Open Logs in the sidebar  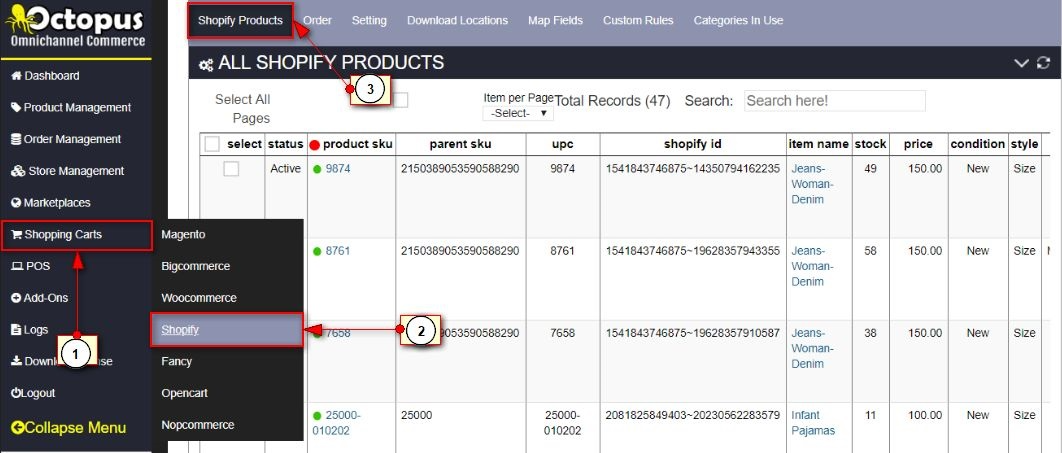point(30,330)
